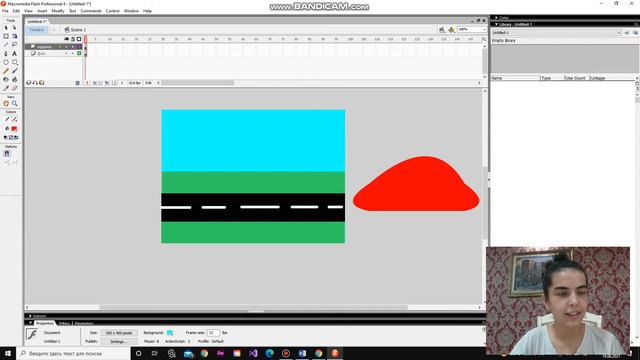Select the Selection arrow tool

pos(6,27)
